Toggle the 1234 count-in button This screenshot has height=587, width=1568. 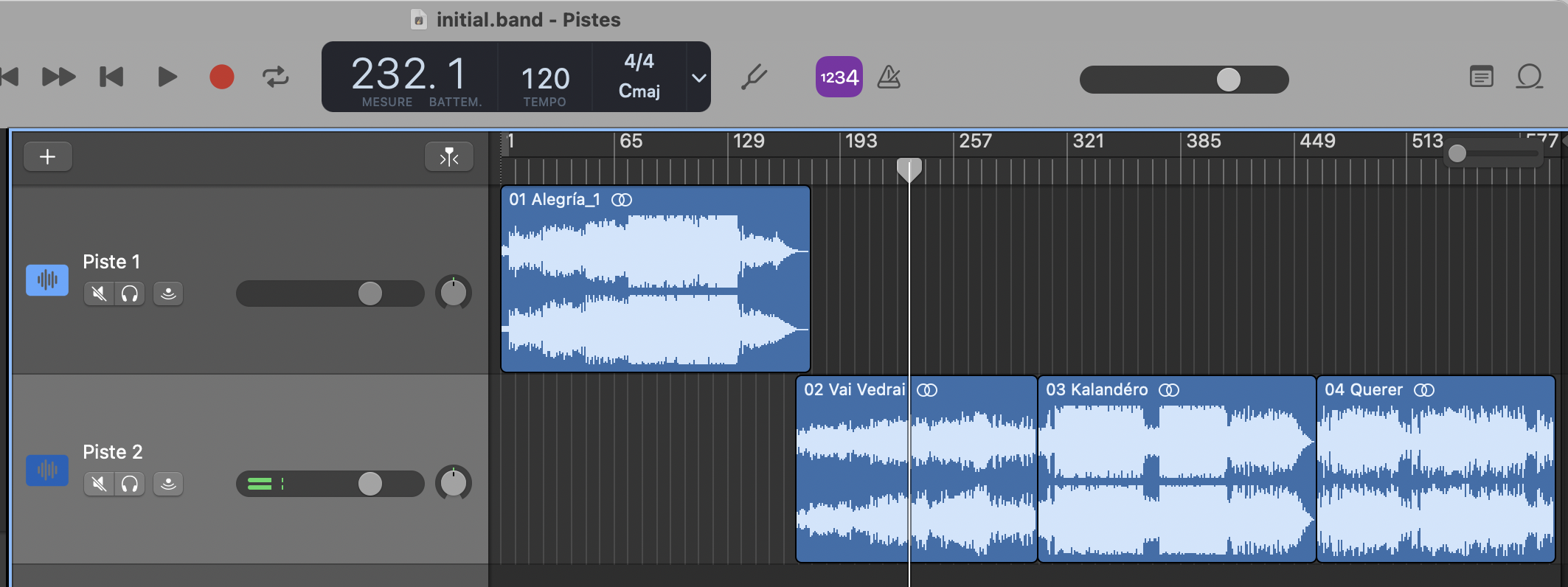click(839, 77)
